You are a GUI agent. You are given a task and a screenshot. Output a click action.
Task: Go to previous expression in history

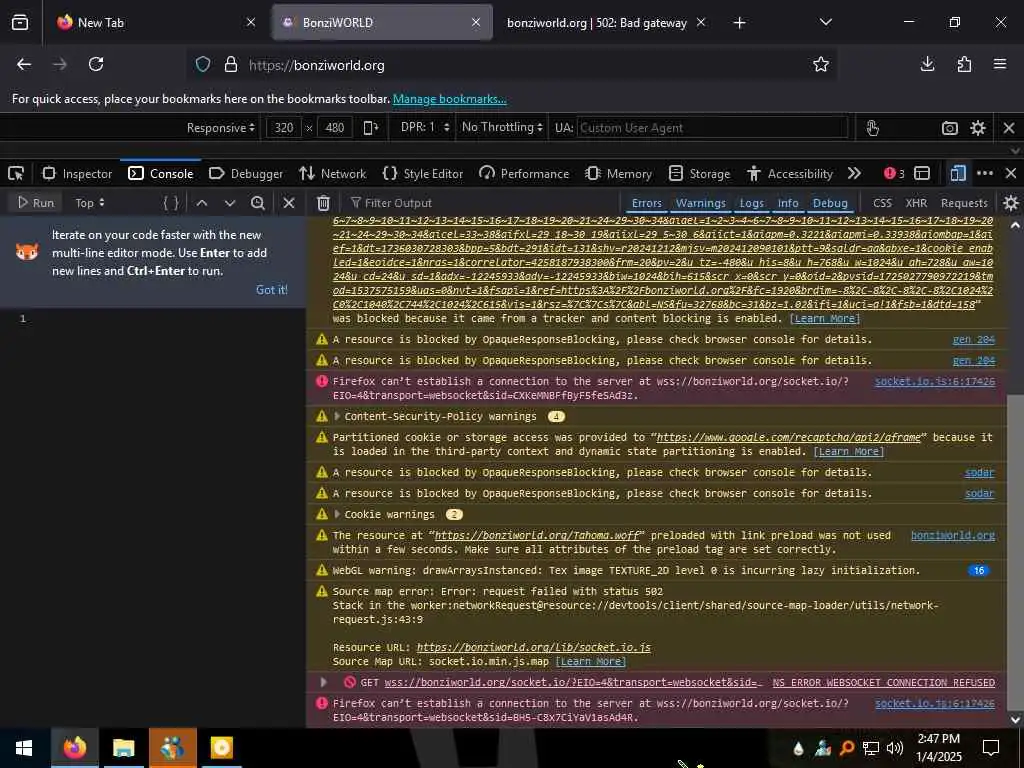click(202, 203)
